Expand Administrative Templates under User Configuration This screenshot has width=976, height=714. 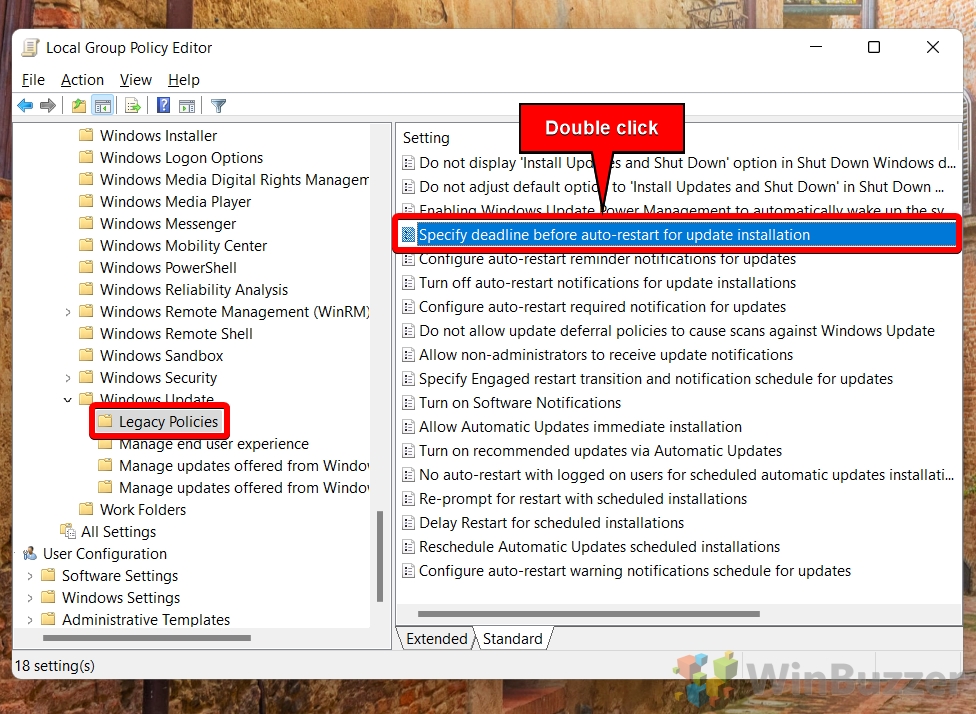(x=29, y=620)
